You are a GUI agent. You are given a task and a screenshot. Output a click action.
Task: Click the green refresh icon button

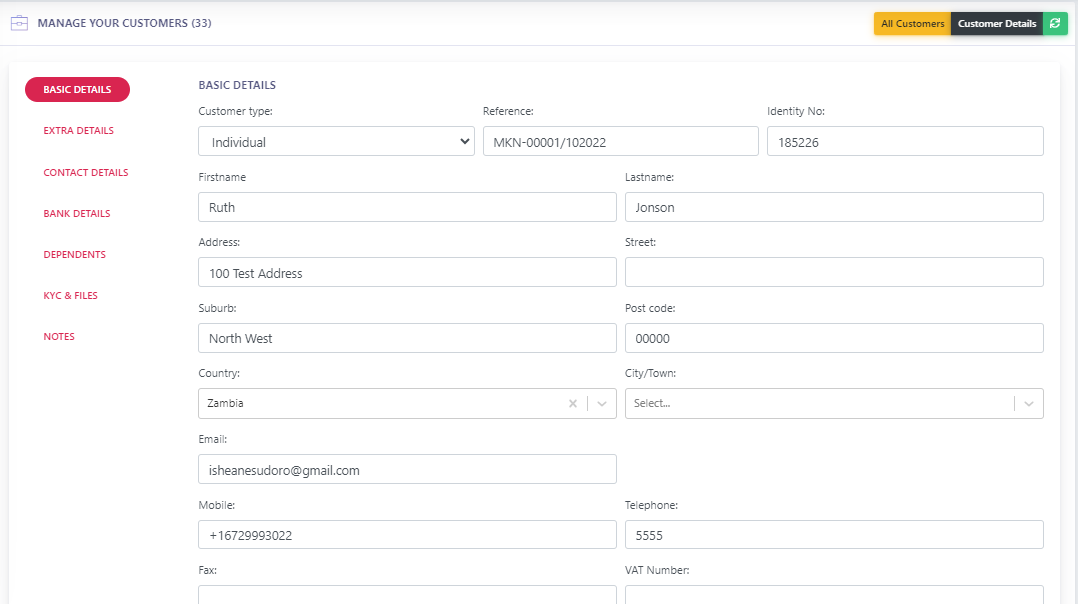pos(1055,23)
